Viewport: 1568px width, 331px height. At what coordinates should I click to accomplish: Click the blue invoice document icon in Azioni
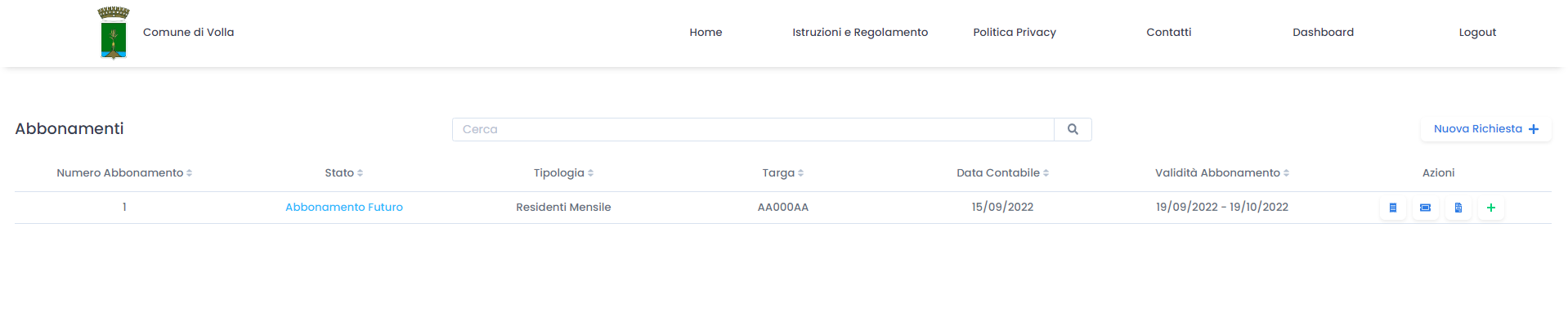(x=1458, y=208)
